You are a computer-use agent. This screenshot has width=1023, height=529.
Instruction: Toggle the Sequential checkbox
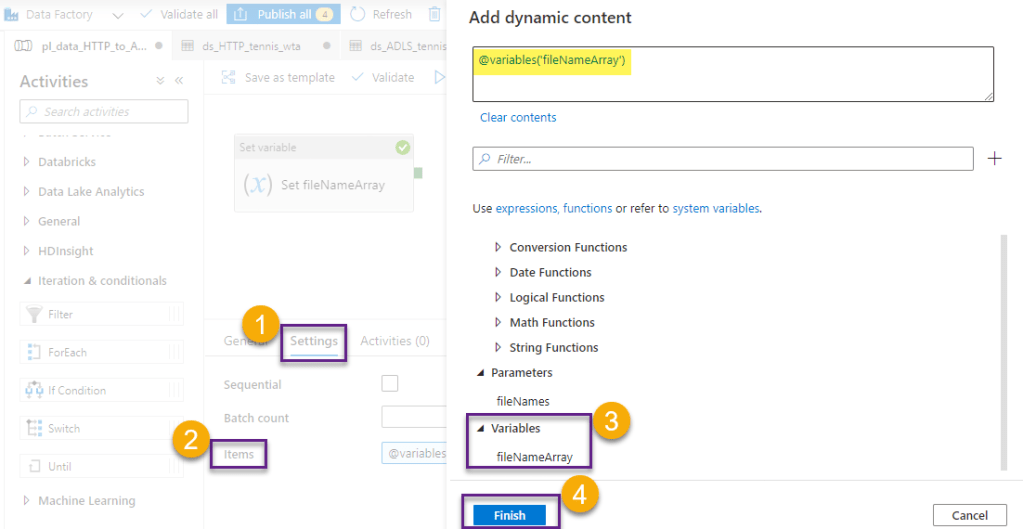pyautogui.click(x=390, y=384)
